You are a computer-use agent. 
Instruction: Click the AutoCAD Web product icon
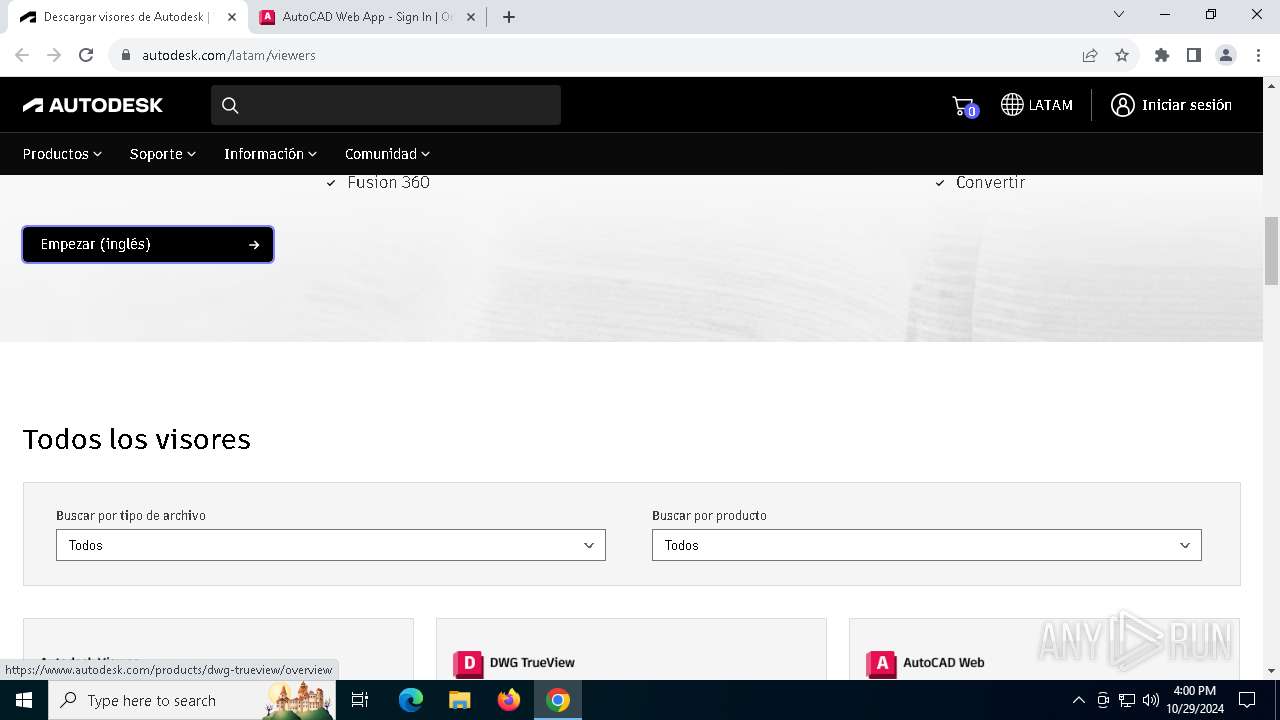[x=881, y=664]
